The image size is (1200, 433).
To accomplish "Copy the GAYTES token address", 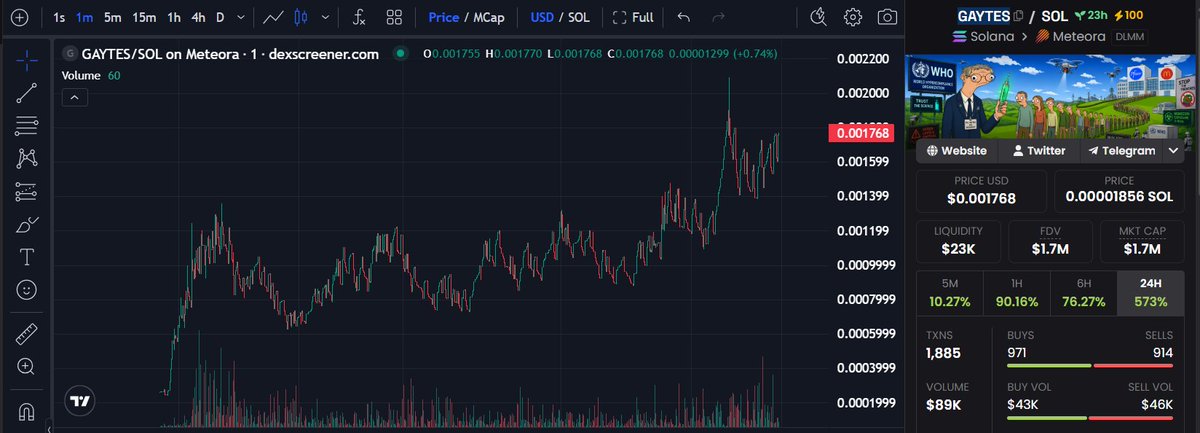I will (1019, 15).
